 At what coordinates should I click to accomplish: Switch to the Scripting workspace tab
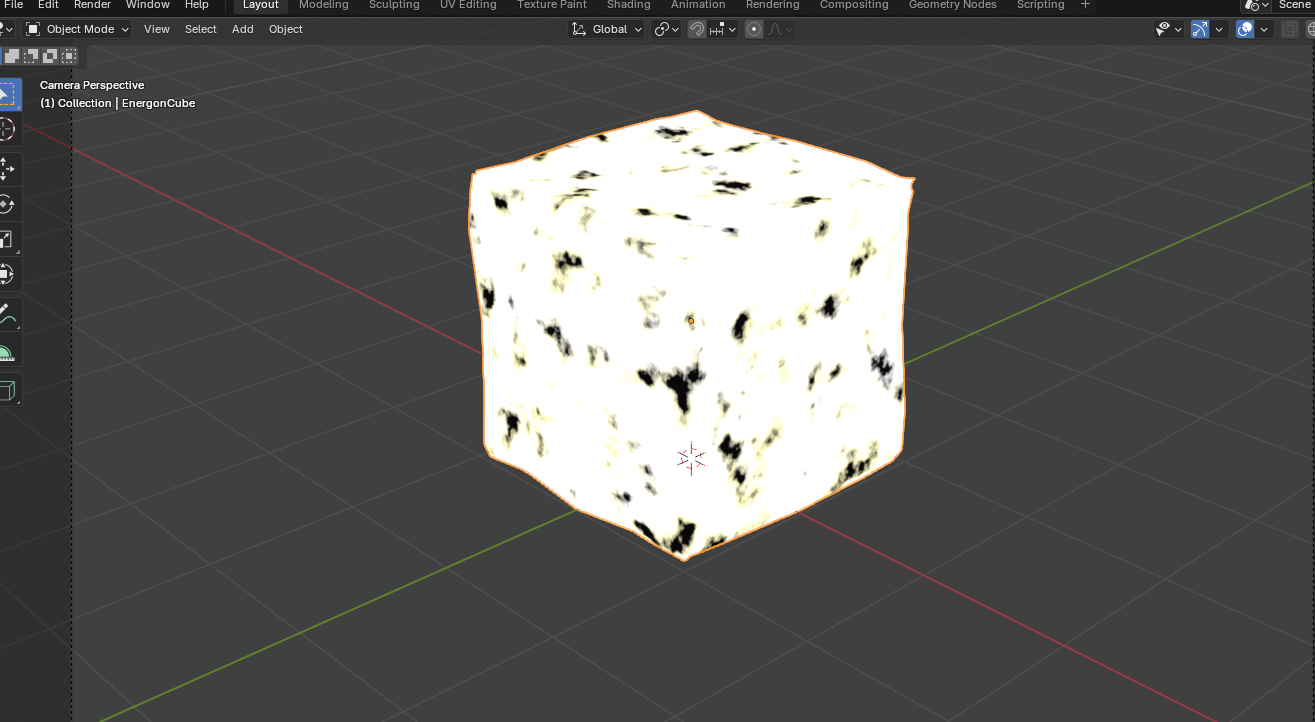tap(1040, 5)
